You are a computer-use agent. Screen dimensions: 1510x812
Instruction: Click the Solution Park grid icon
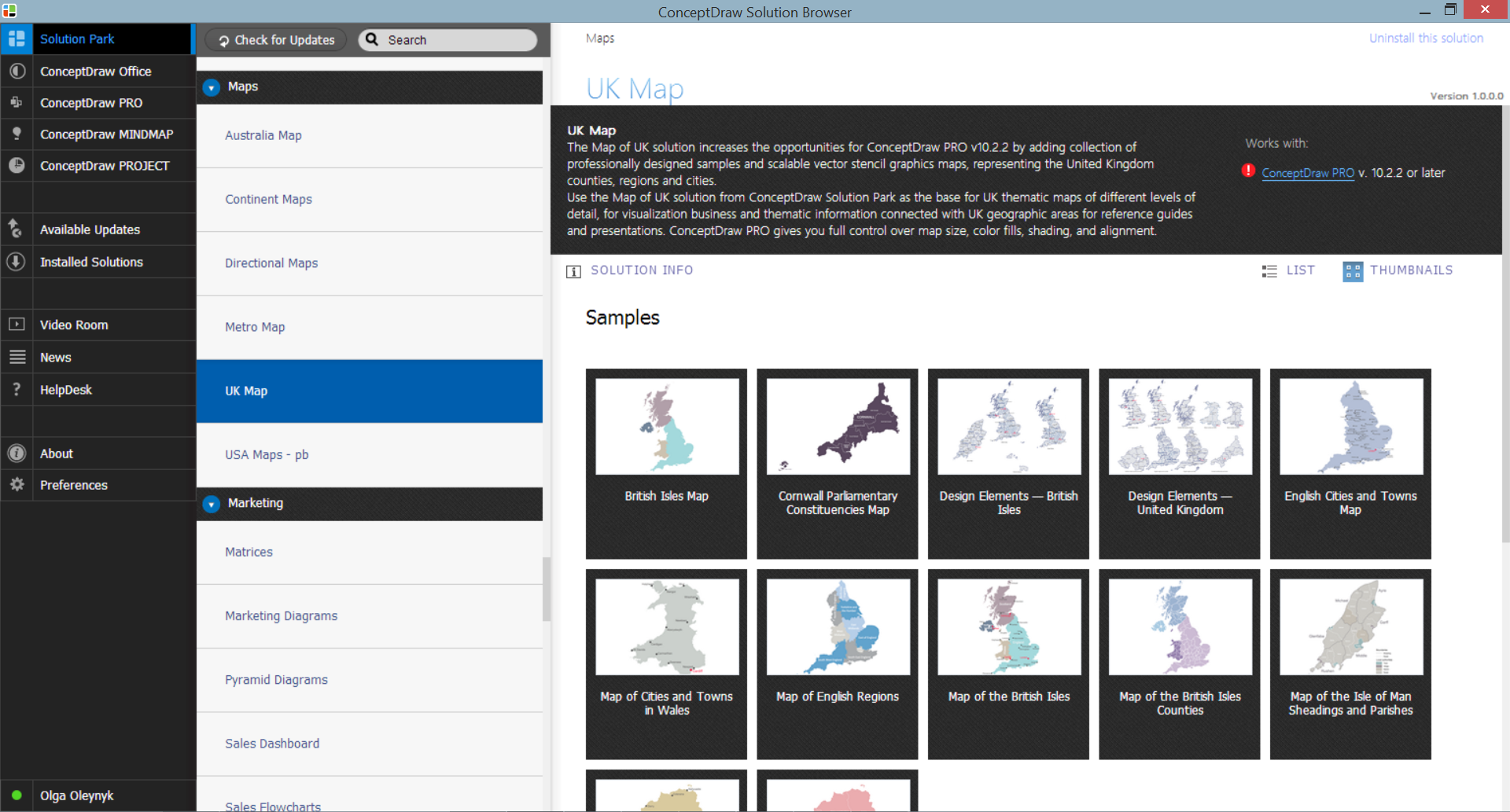(x=17, y=39)
